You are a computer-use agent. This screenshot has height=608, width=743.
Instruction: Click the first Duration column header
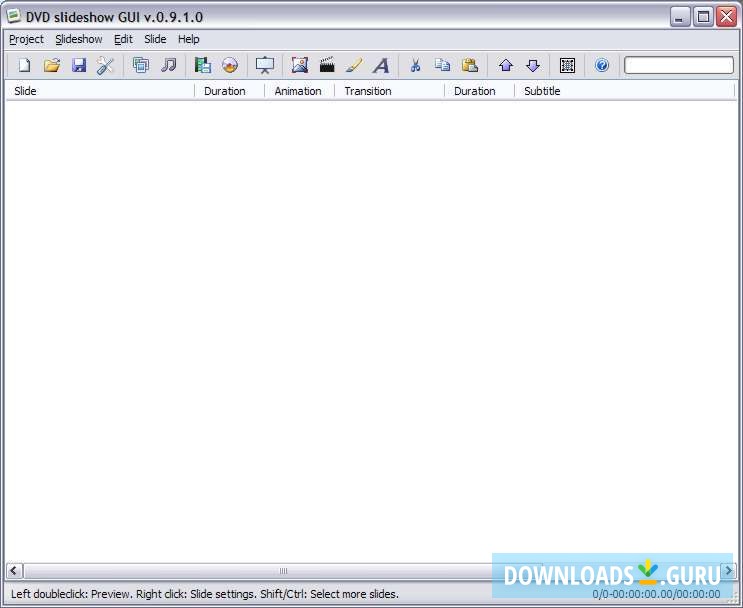point(229,91)
